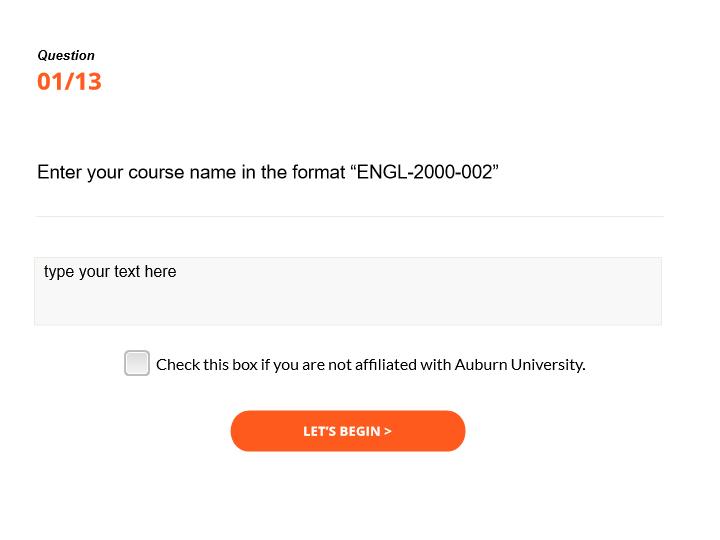The width and height of the screenshot is (720, 540).
Task: Click the "Check this box" label text
Action: (207, 364)
